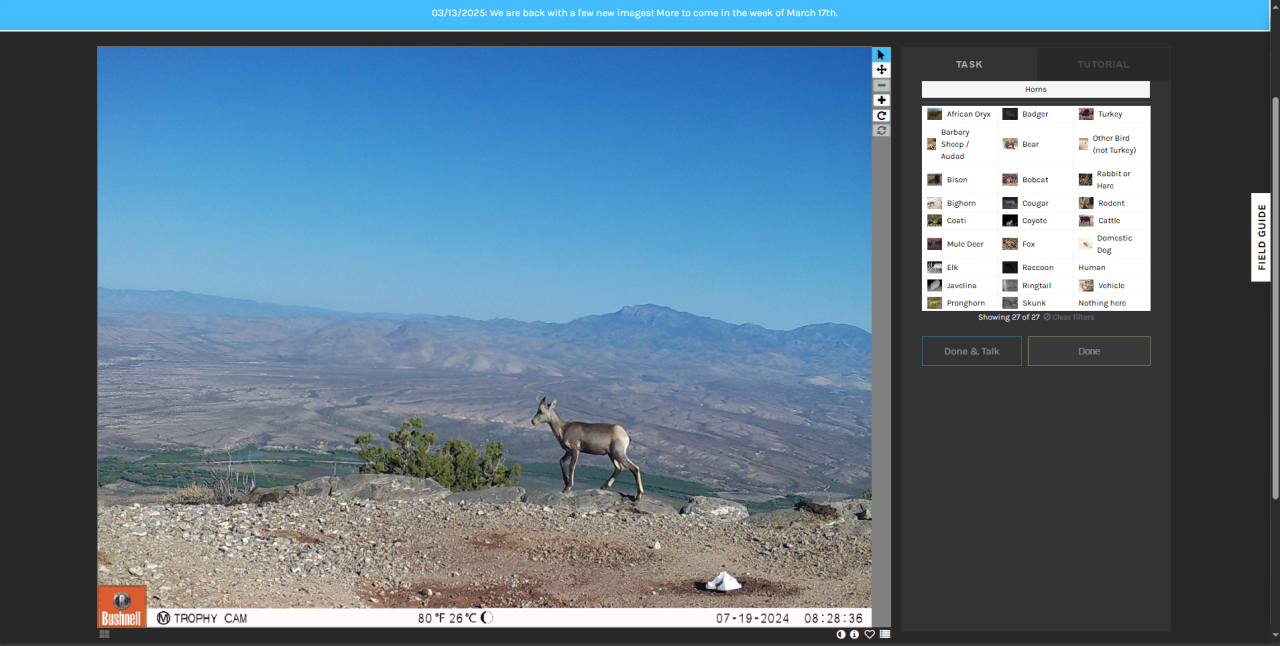1280x646 pixels.
Task: Select Human option
Action: pos(1112,268)
